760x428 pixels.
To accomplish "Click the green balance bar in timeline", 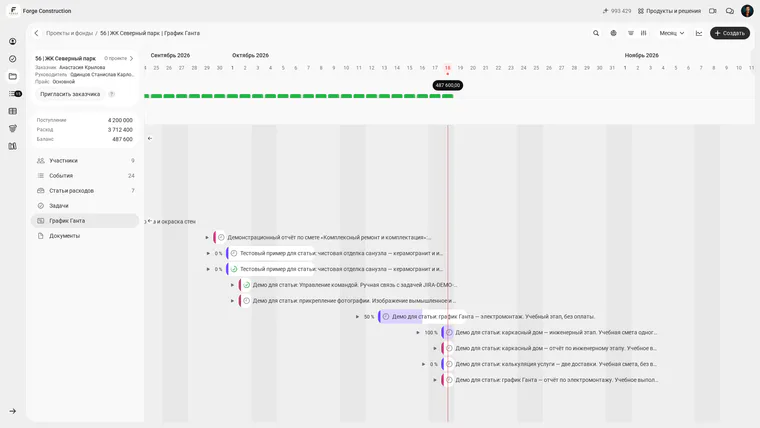I will pos(299,96).
